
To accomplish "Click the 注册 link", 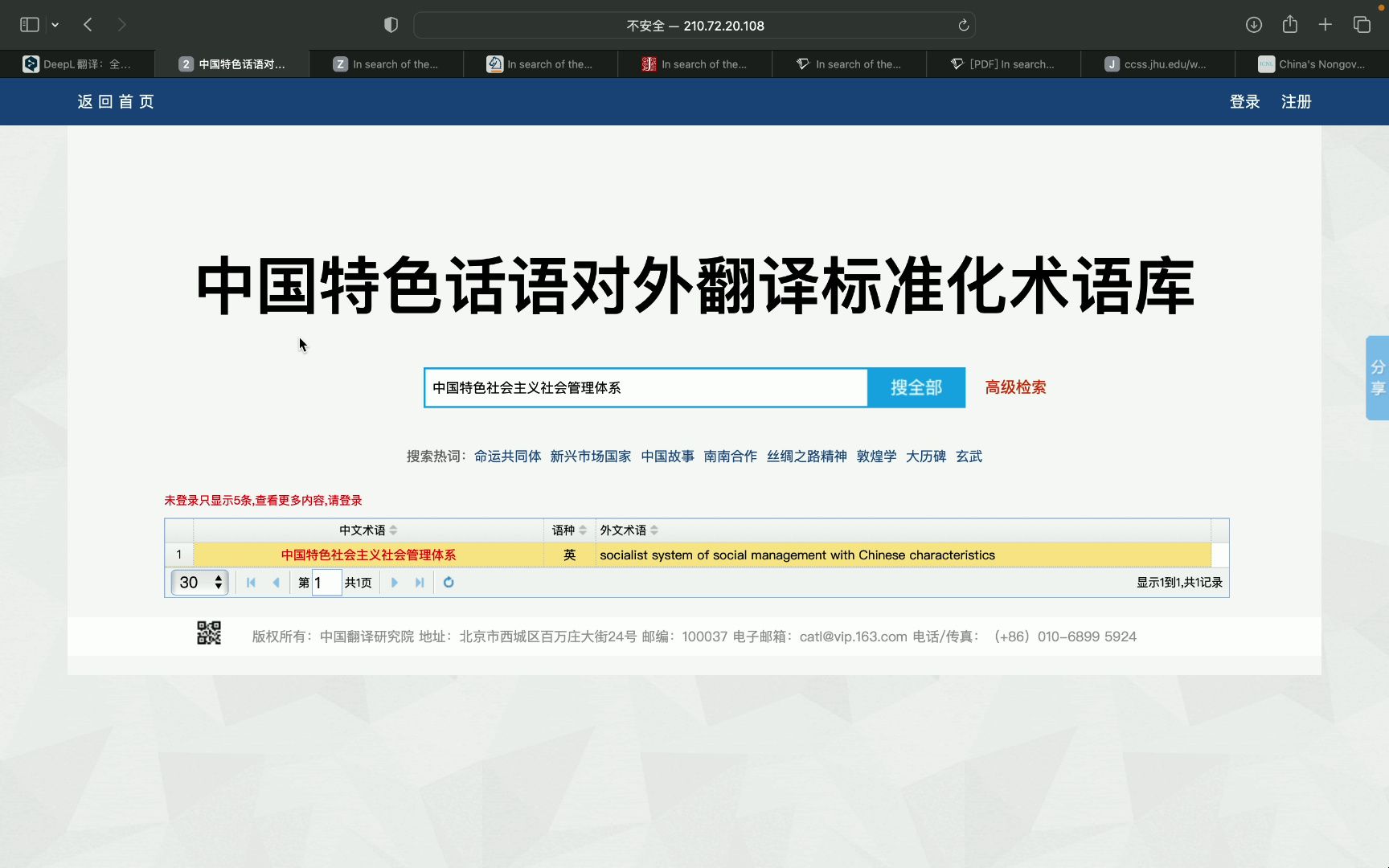I will point(1296,102).
